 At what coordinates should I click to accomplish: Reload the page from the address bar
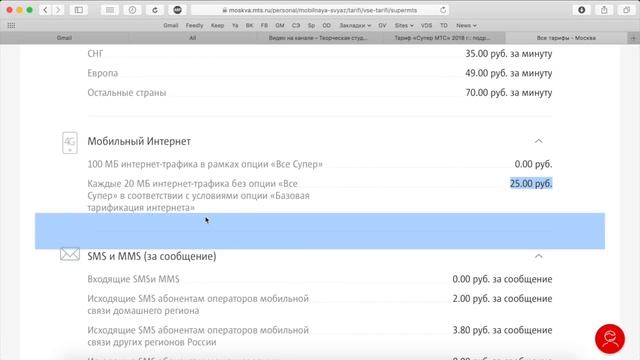pos(443,10)
